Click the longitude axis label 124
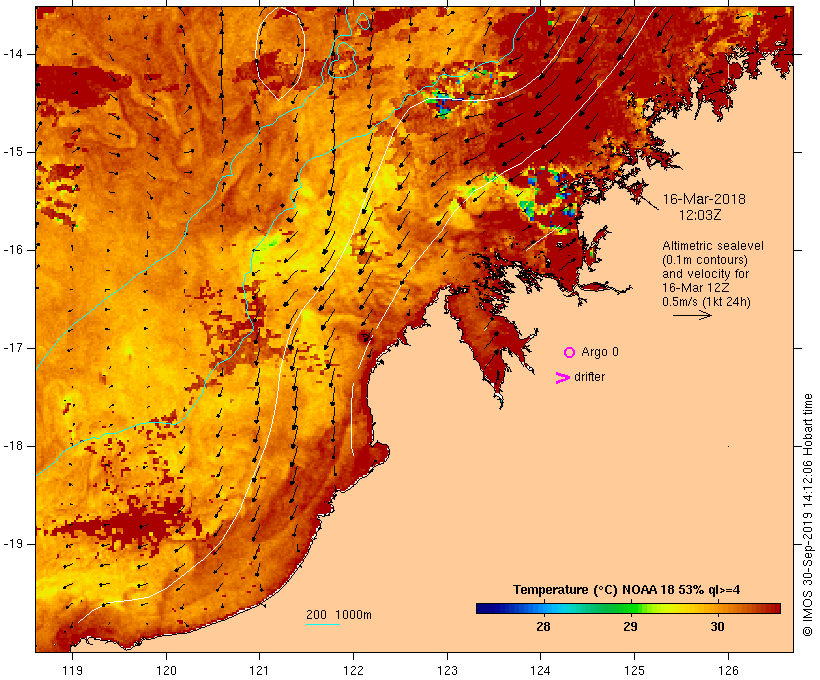 pyautogui.click(x=540, y=670)
